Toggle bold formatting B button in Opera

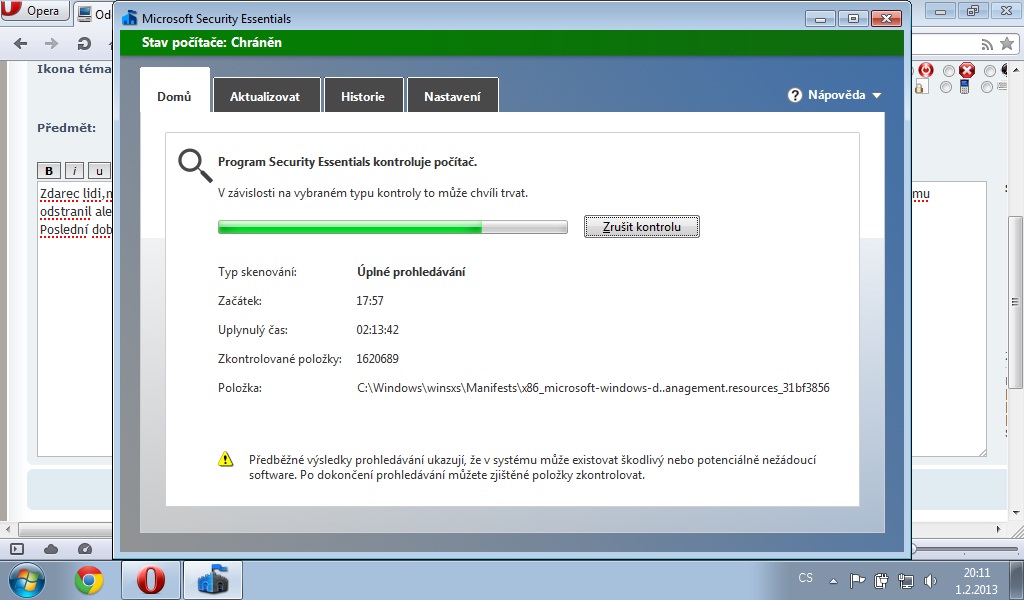pyautogui.click(x=49, y=171)
